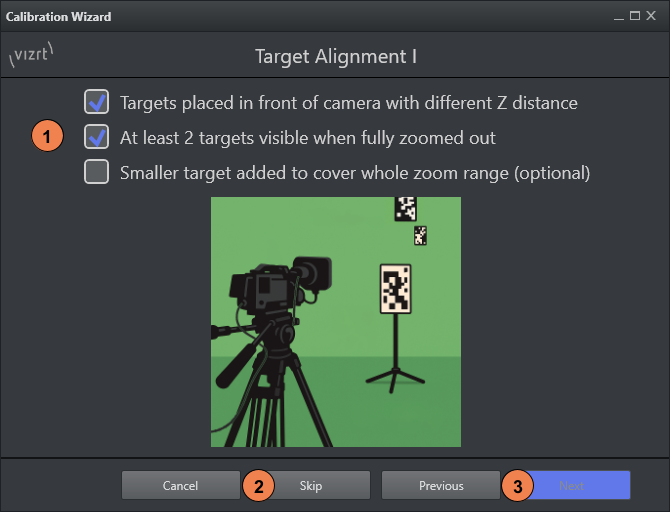Click orange callout marker number 2
Viewport: 670px width, 512px height.
(x=258, y=486)
